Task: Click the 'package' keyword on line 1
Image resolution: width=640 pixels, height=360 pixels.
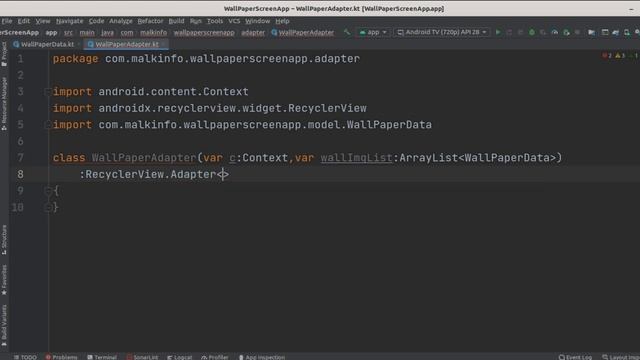Action: [76, 59]
